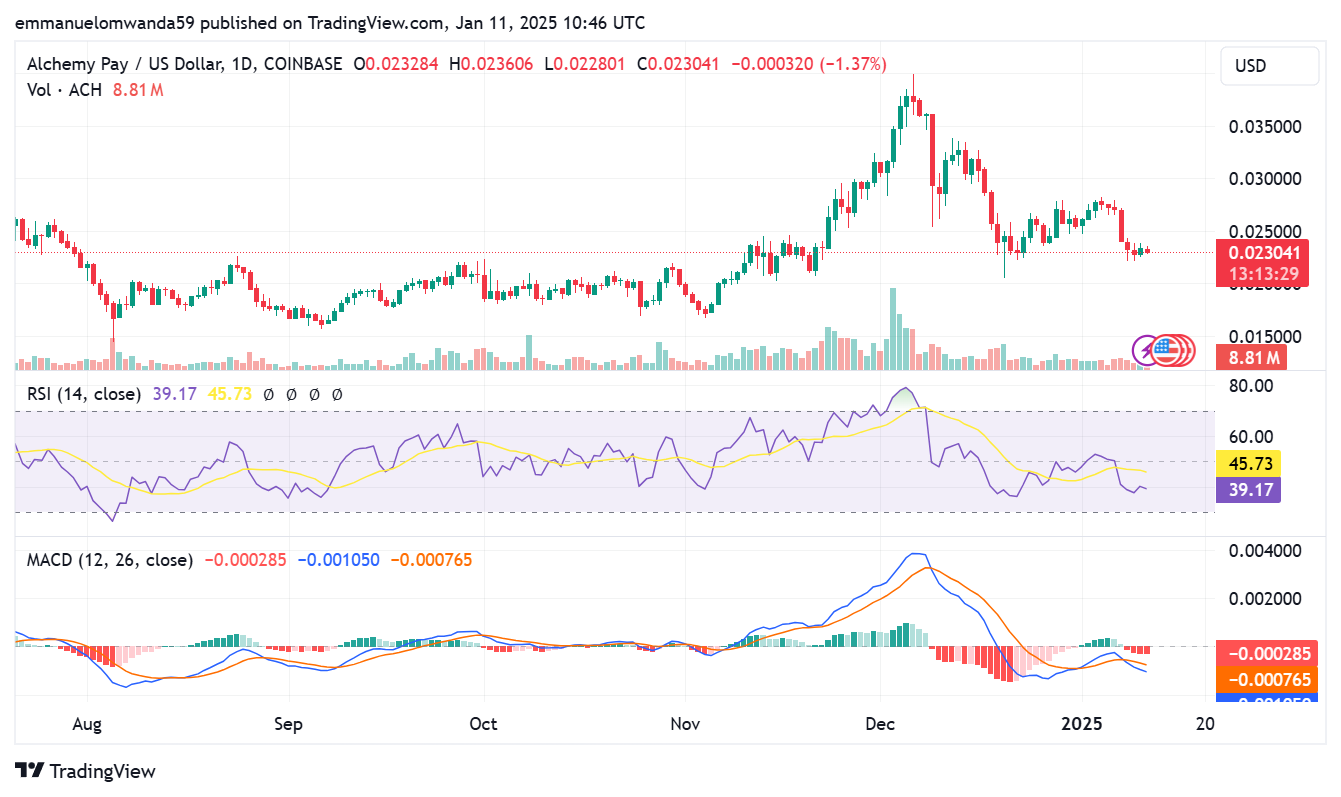Click the 8.81 M value in the volume legend
1341x797 pixels.
(140, 90)
